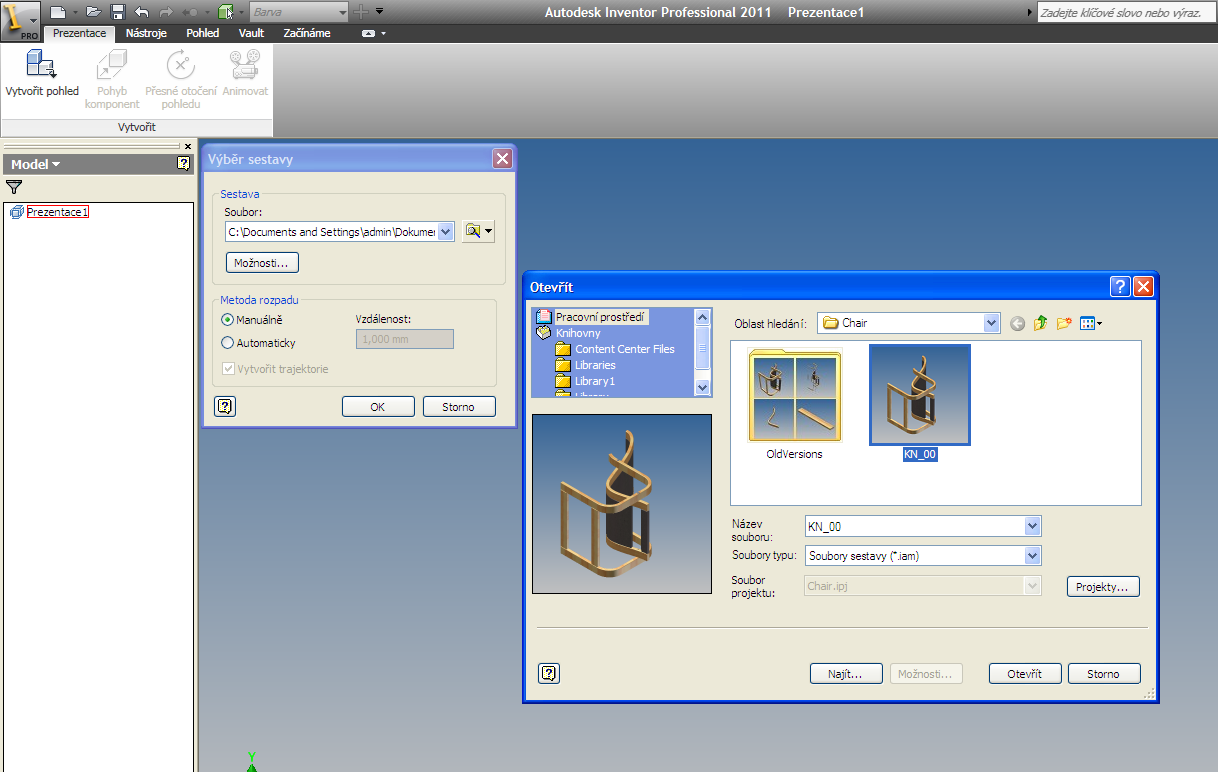Select Knihovny in the Otevřít location tree
This screenshot has width=1218, height=772.
click(x=578, y=333)
